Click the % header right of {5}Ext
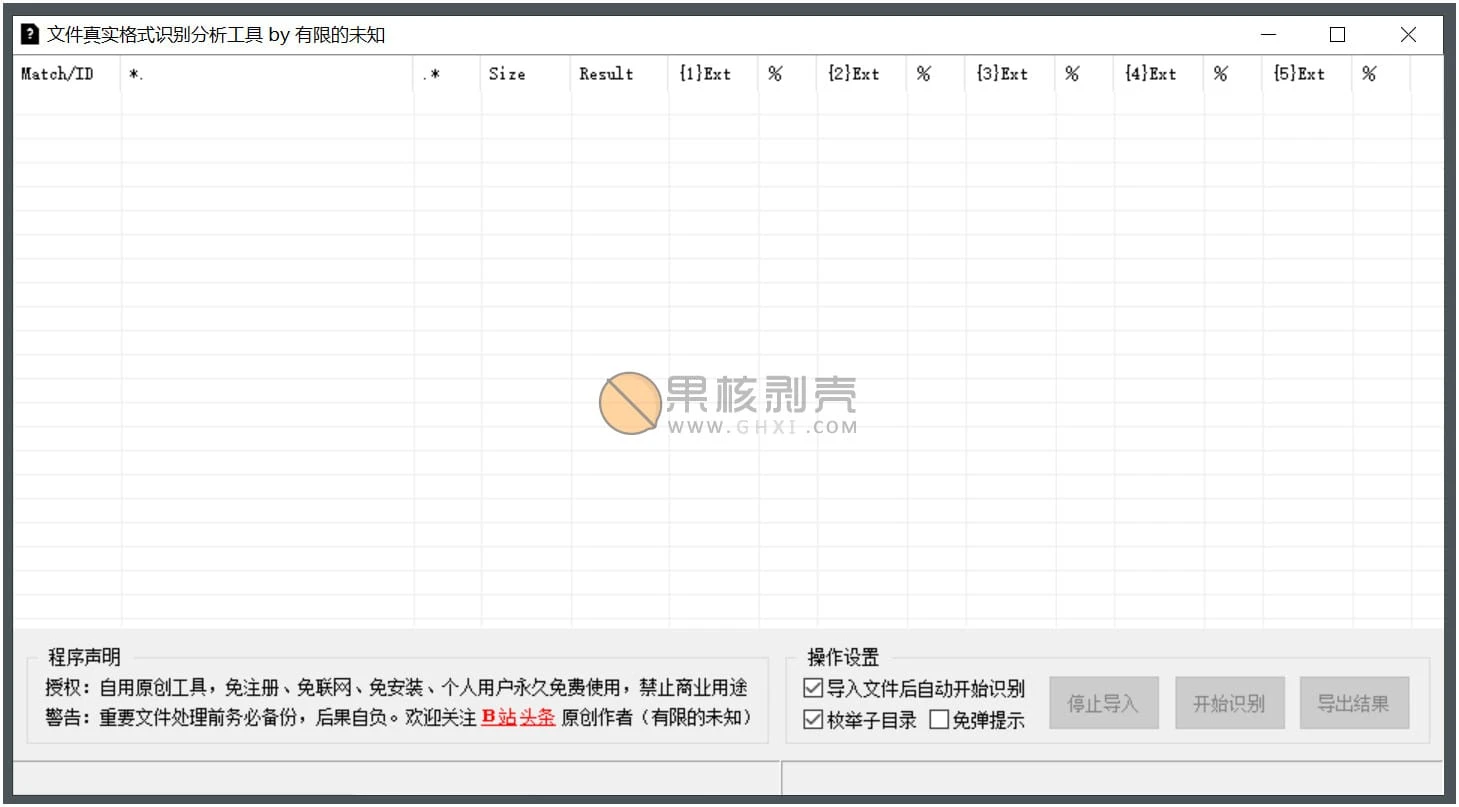 pos(1381,74)
